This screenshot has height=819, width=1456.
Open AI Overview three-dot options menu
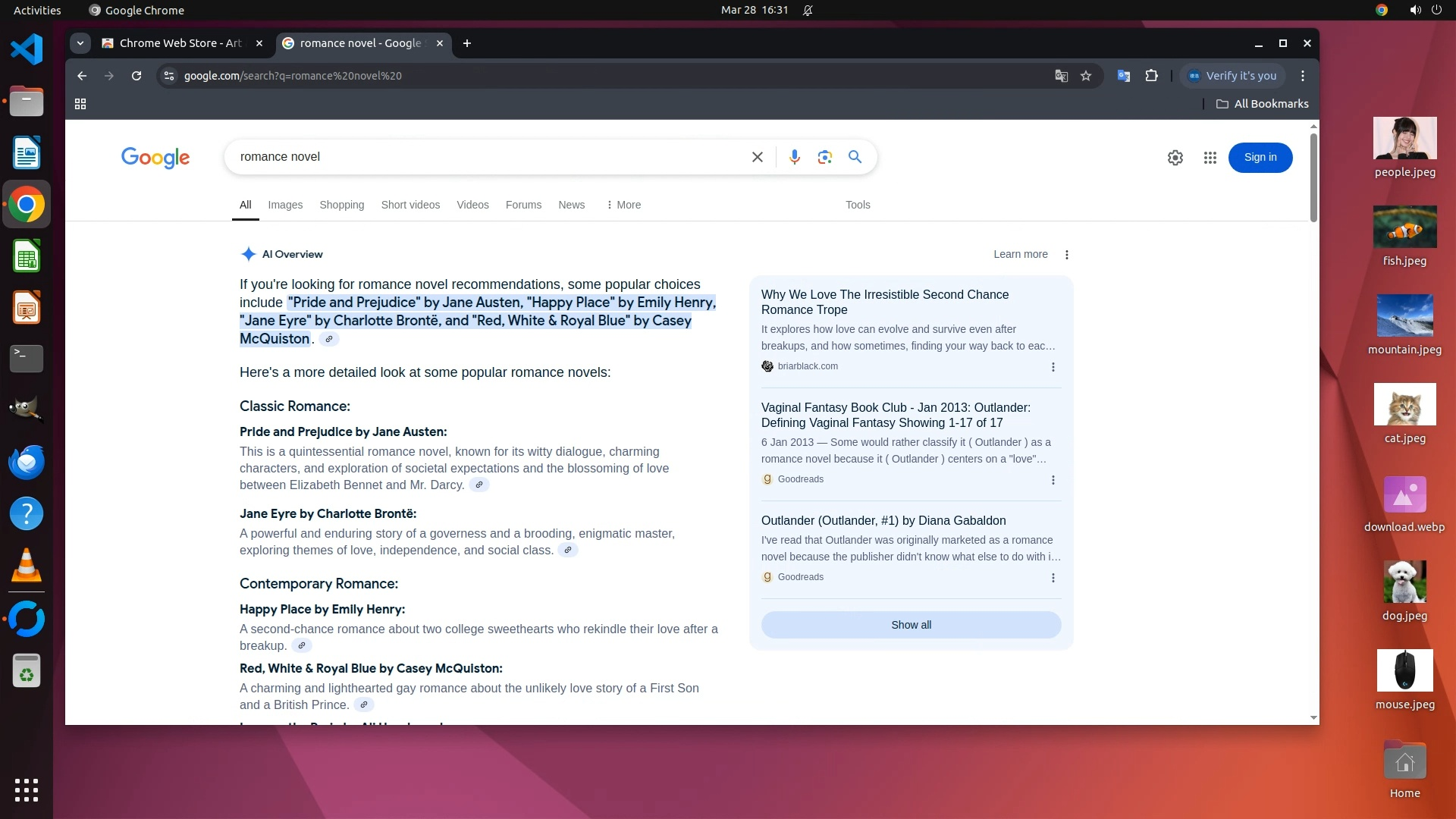tap(1066, 255)
